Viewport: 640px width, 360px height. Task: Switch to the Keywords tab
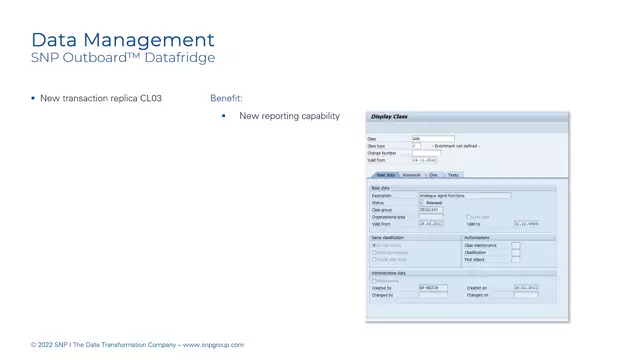[x=411, y=175]
